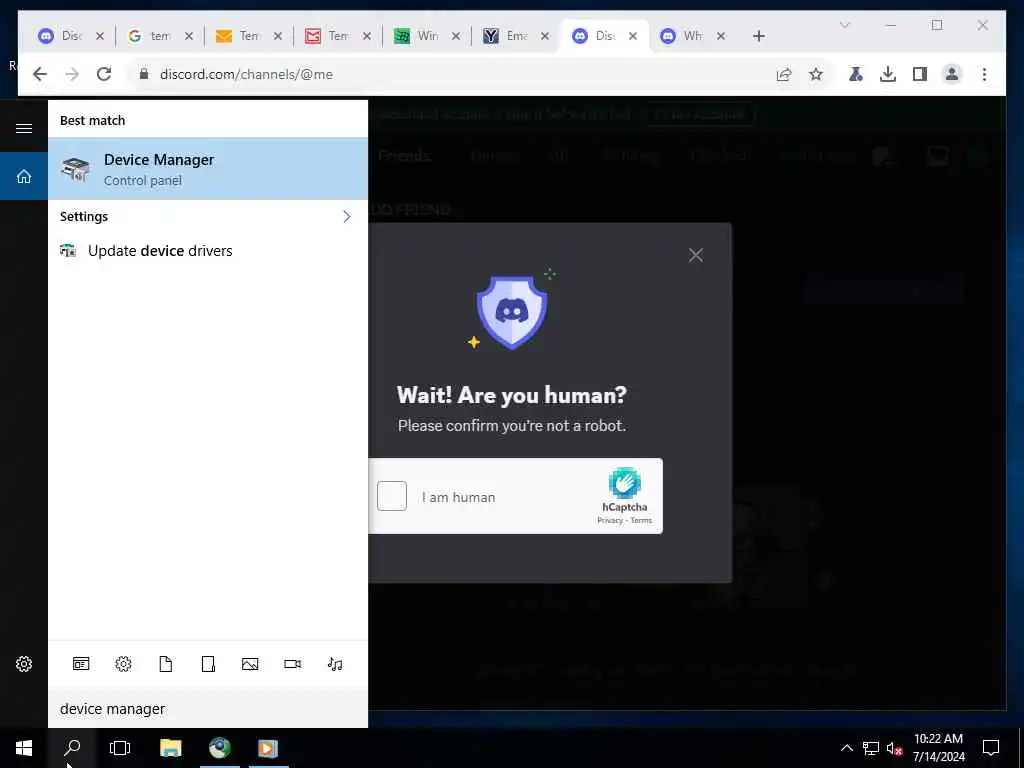Open Task View on taskbar
The image size is (1024, 768).
(x=120, y=748)
